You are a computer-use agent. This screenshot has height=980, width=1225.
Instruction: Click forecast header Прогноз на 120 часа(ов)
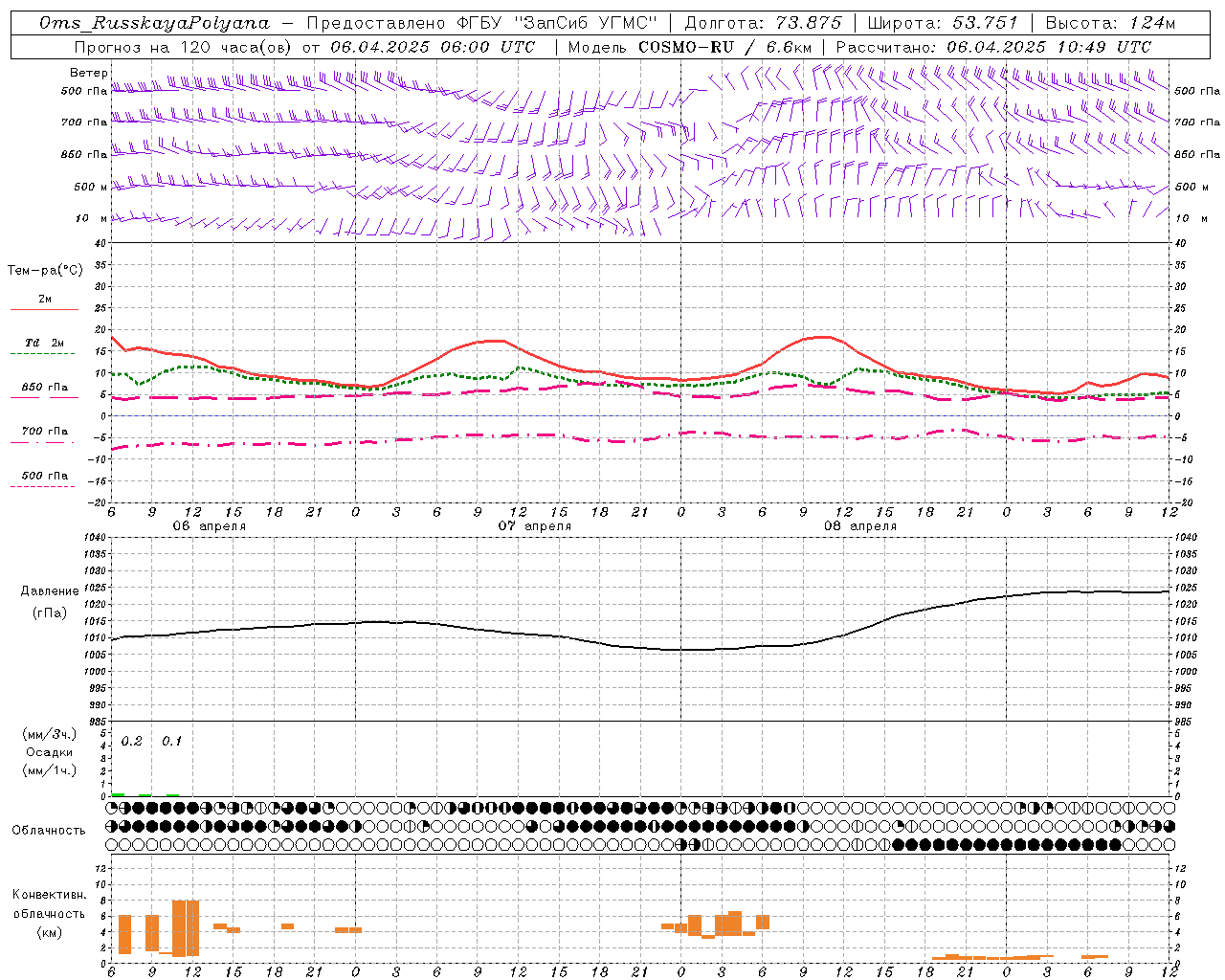click(184, 47)
